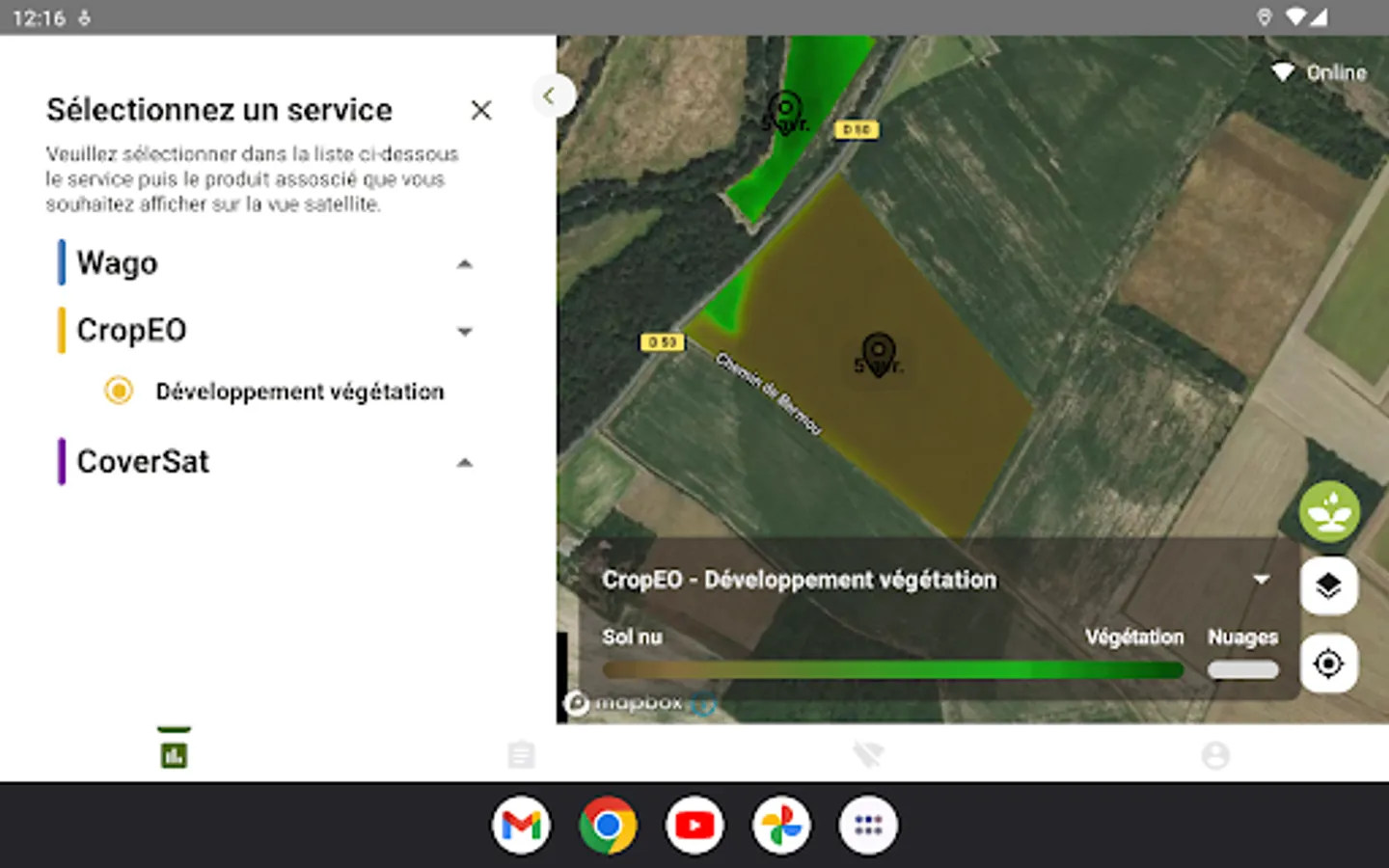Select the map marker in brown field

coord(879,354)
